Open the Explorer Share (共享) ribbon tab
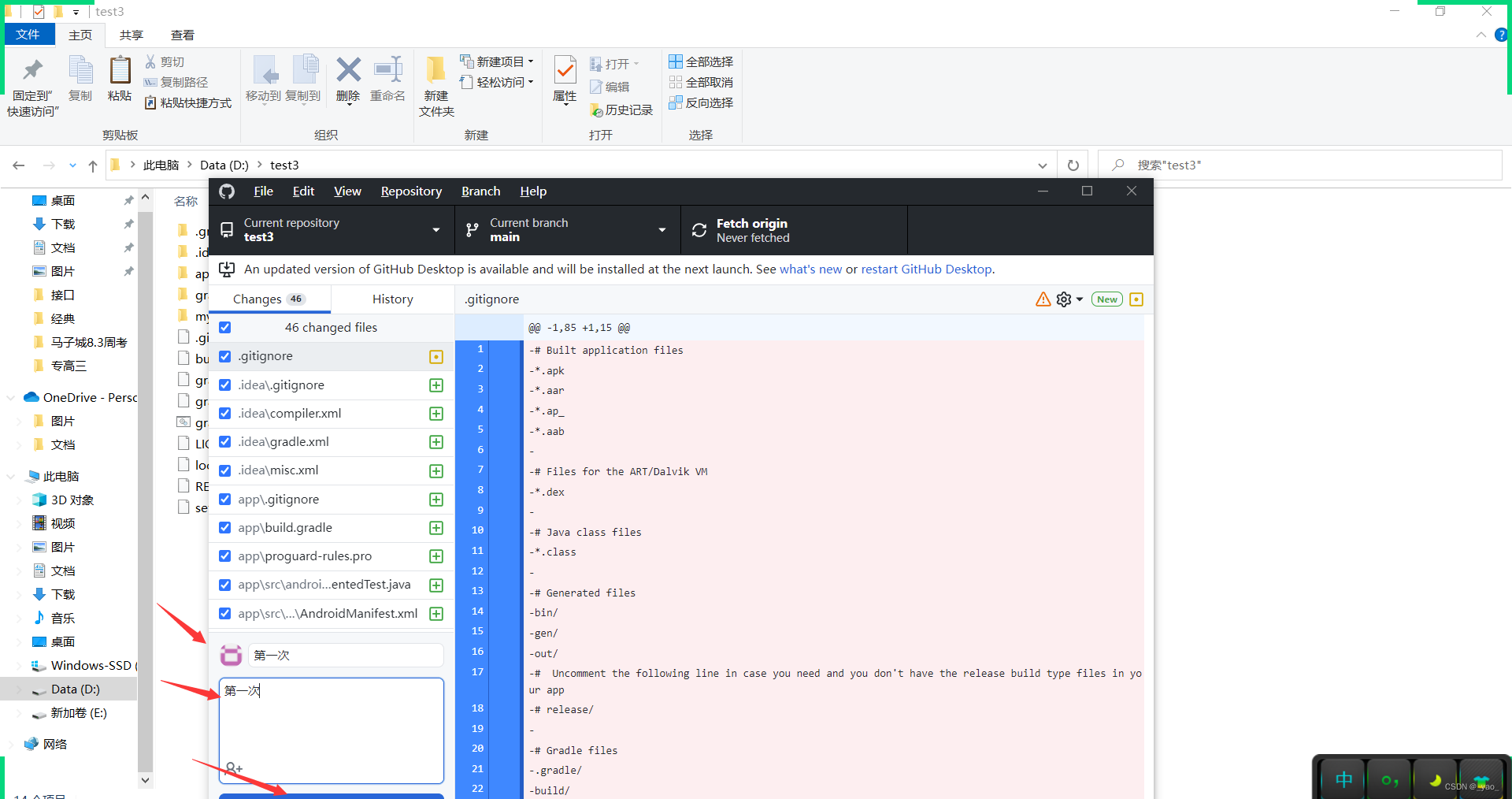This screenshot has width=1512, height=799. [131, 35]
